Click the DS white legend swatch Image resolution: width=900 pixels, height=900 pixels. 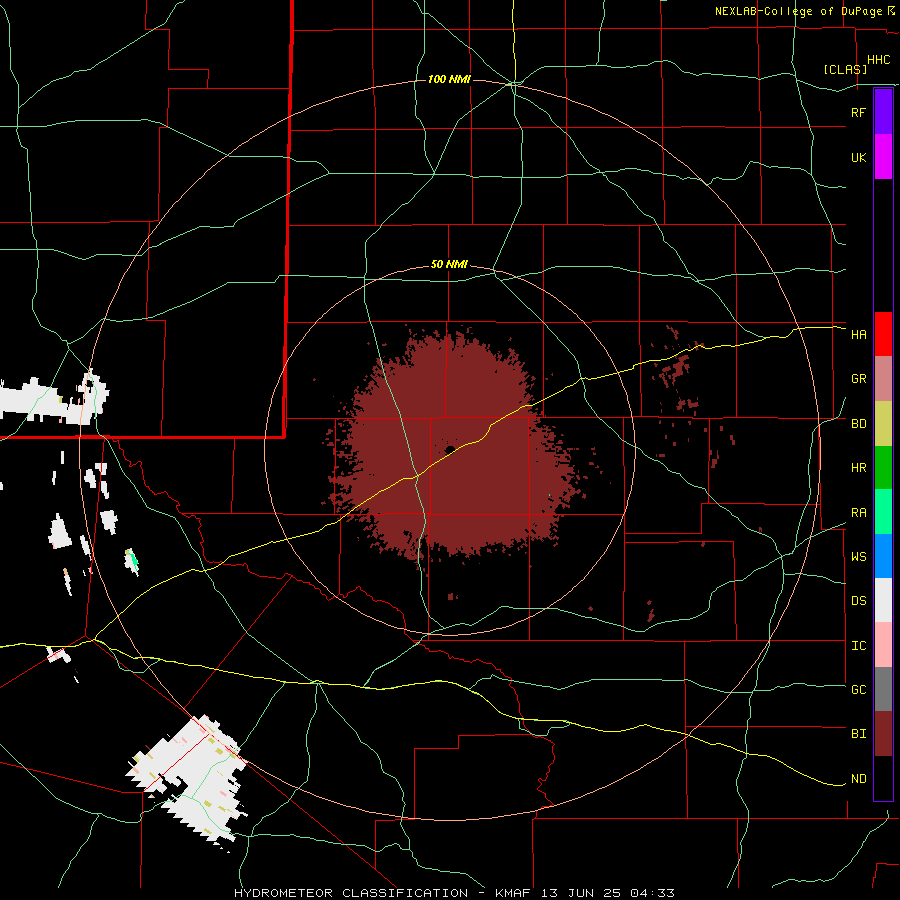(883, 600)
